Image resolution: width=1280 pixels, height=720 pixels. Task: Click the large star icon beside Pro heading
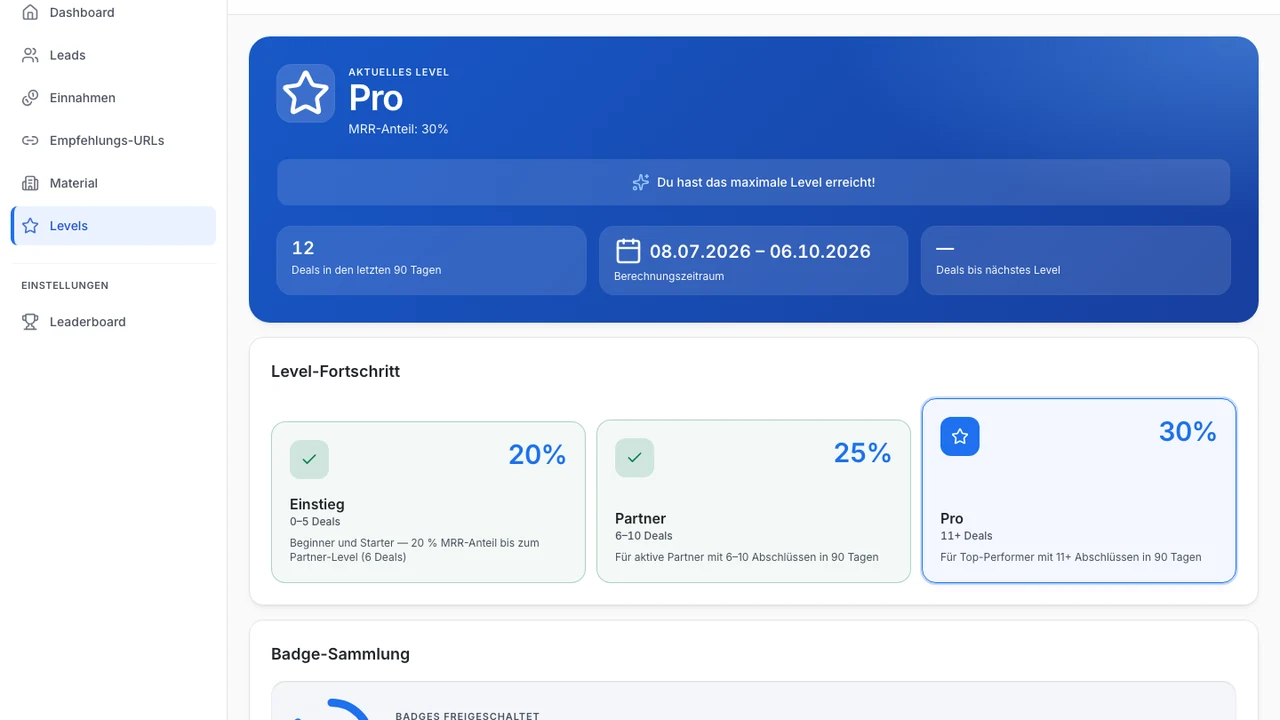pyautogui.click(x=306, y=94)
